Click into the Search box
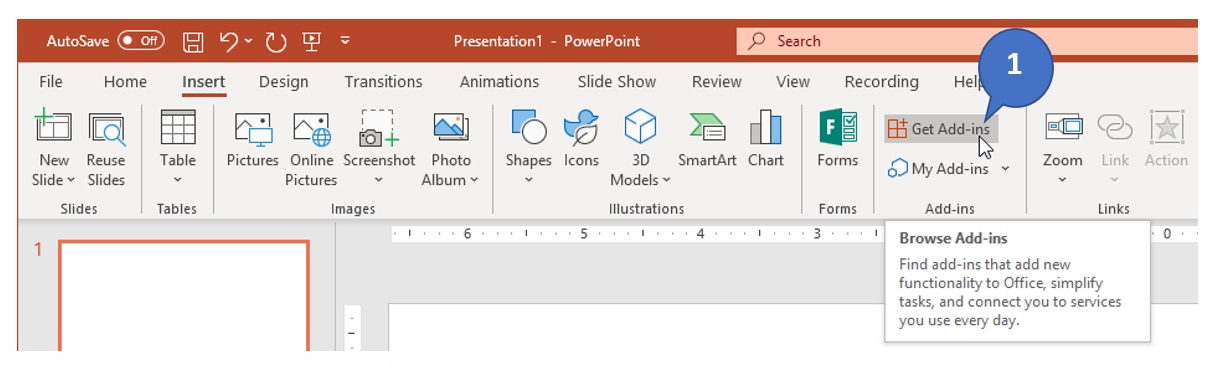 tap(967, 41)
